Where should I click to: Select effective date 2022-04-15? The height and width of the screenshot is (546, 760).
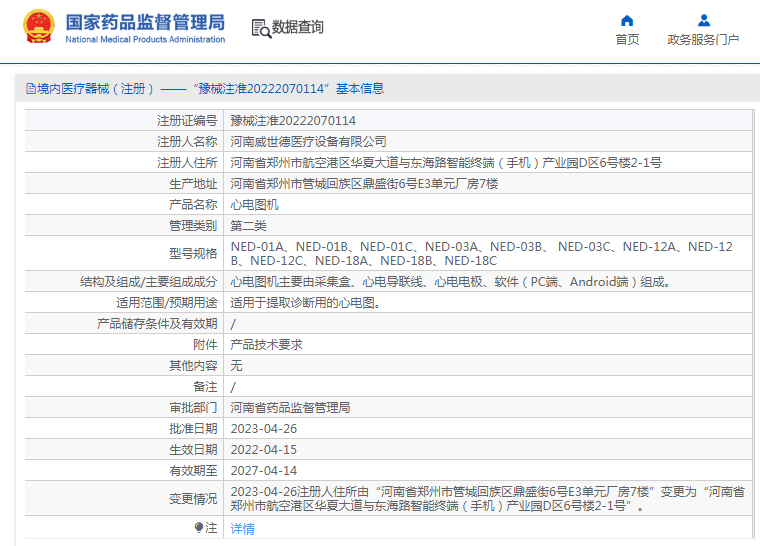pos(264,450)
